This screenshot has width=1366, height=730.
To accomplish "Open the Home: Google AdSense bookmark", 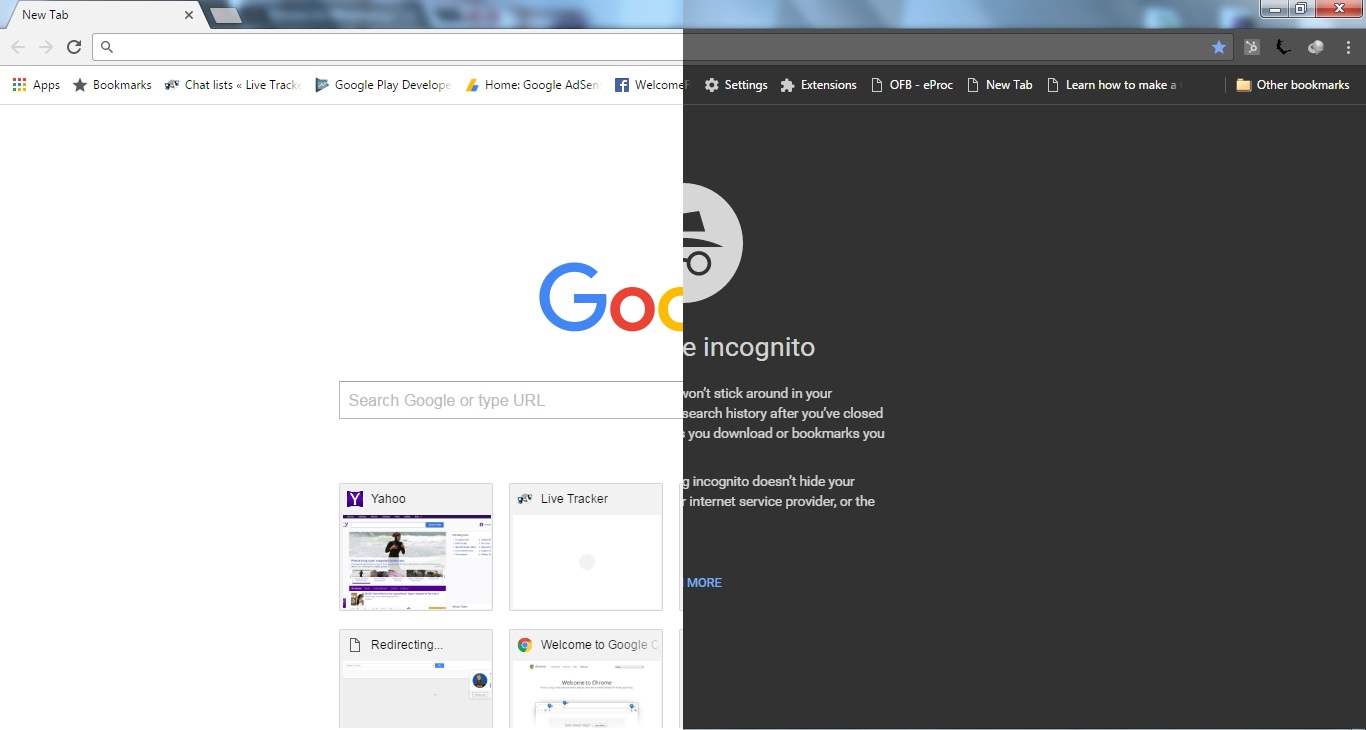I will pyautogui.click(x=532, y=85).
